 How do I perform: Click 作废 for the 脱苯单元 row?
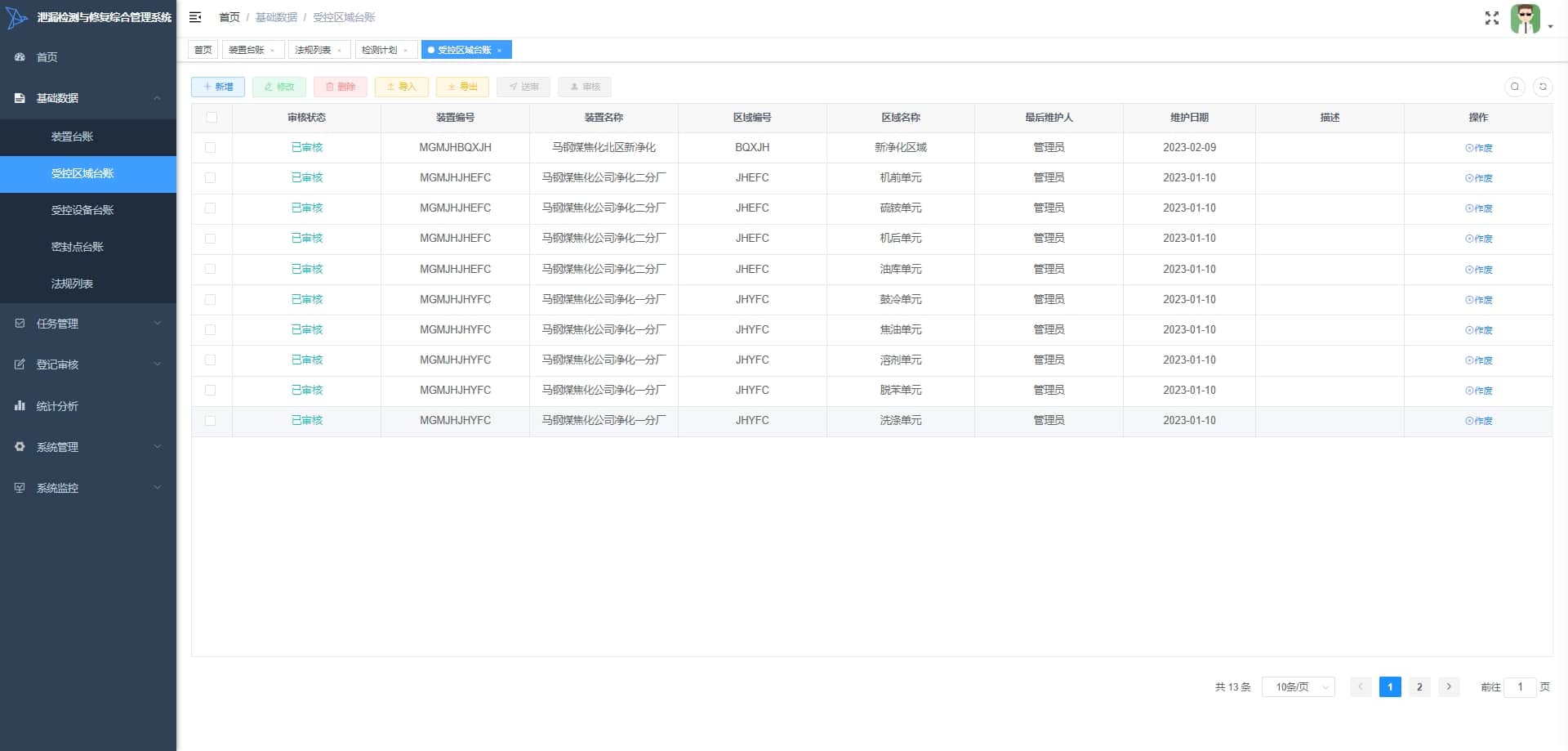point(1478,391)
